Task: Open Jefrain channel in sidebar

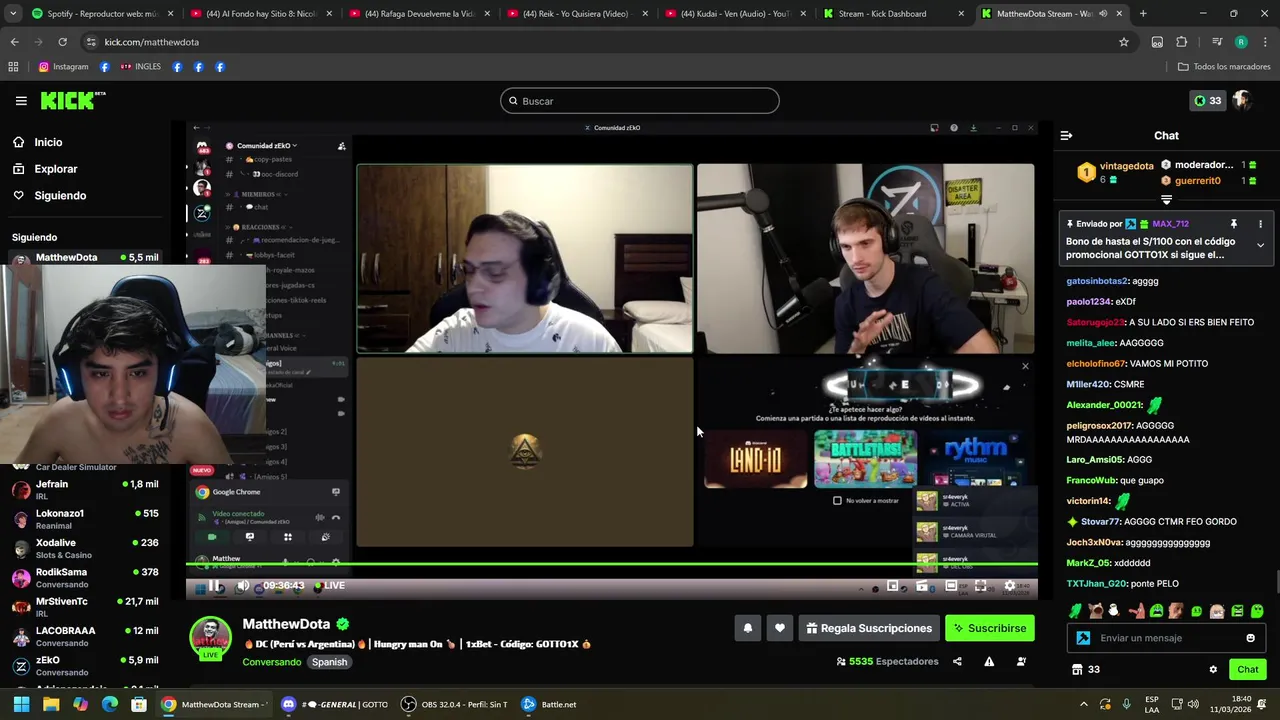Action: coord(86,490)
